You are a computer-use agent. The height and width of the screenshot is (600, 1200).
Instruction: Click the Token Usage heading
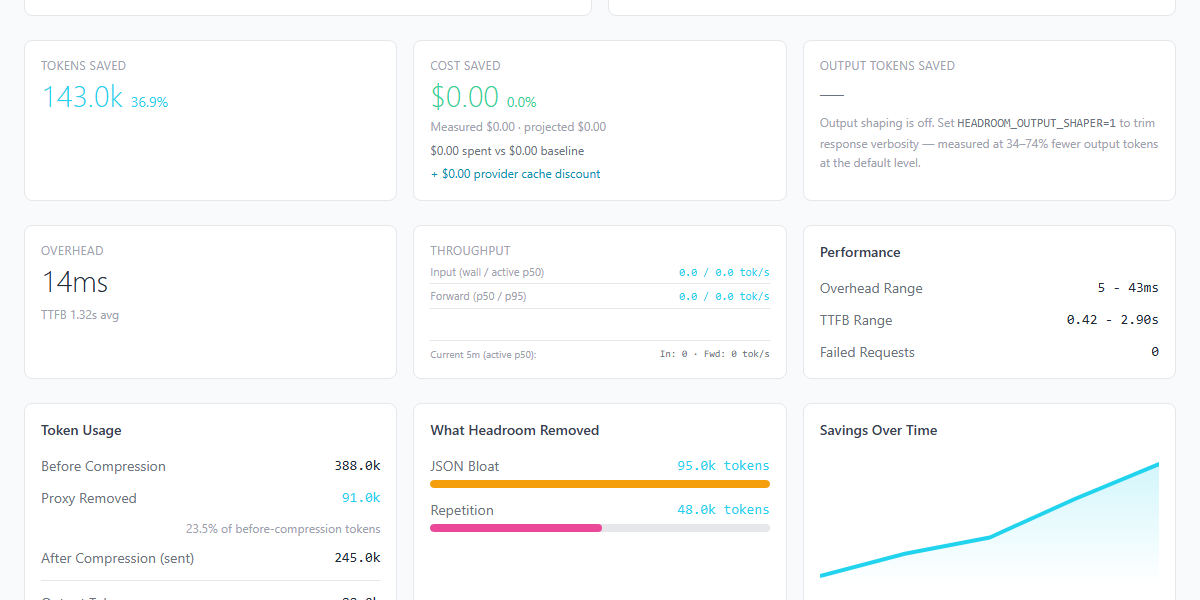81,430
